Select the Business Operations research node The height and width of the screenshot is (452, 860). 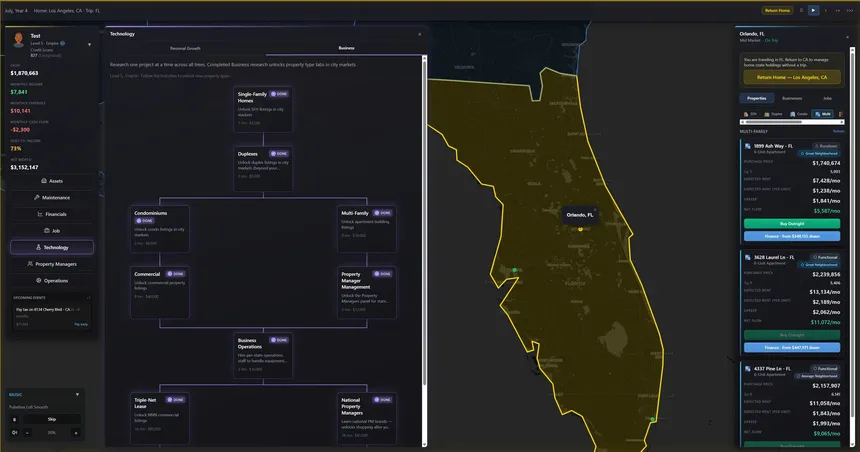tap(263, 355)
